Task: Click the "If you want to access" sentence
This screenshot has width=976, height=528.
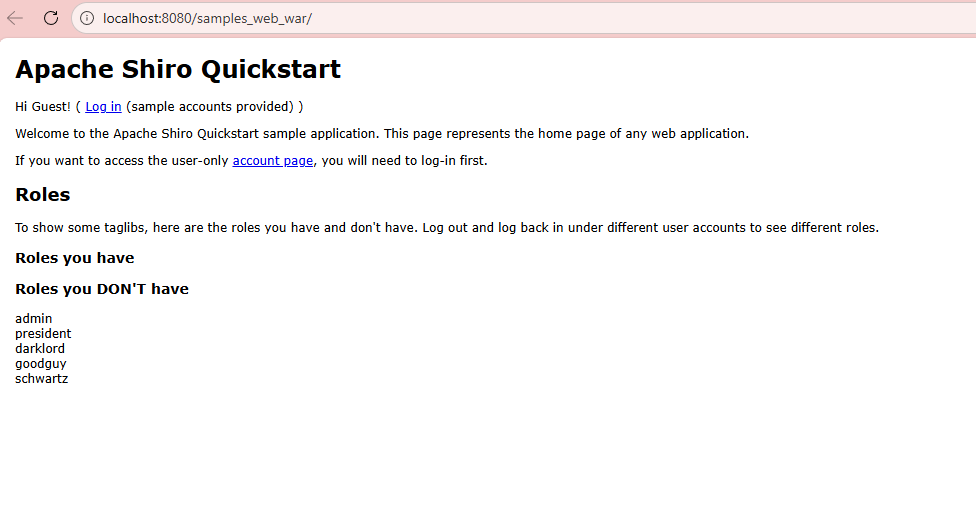Action: click(122, 161)
